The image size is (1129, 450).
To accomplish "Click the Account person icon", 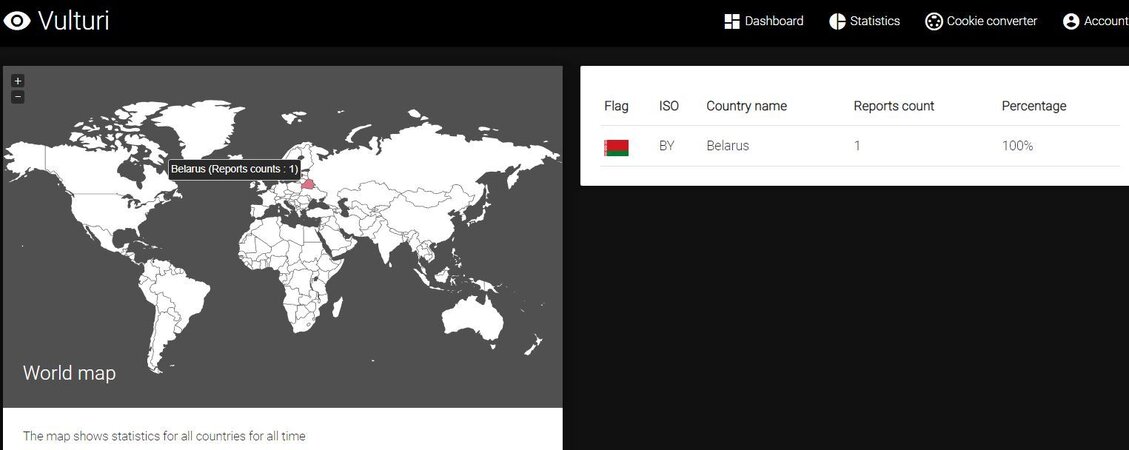I will [x=1071, y=22].
